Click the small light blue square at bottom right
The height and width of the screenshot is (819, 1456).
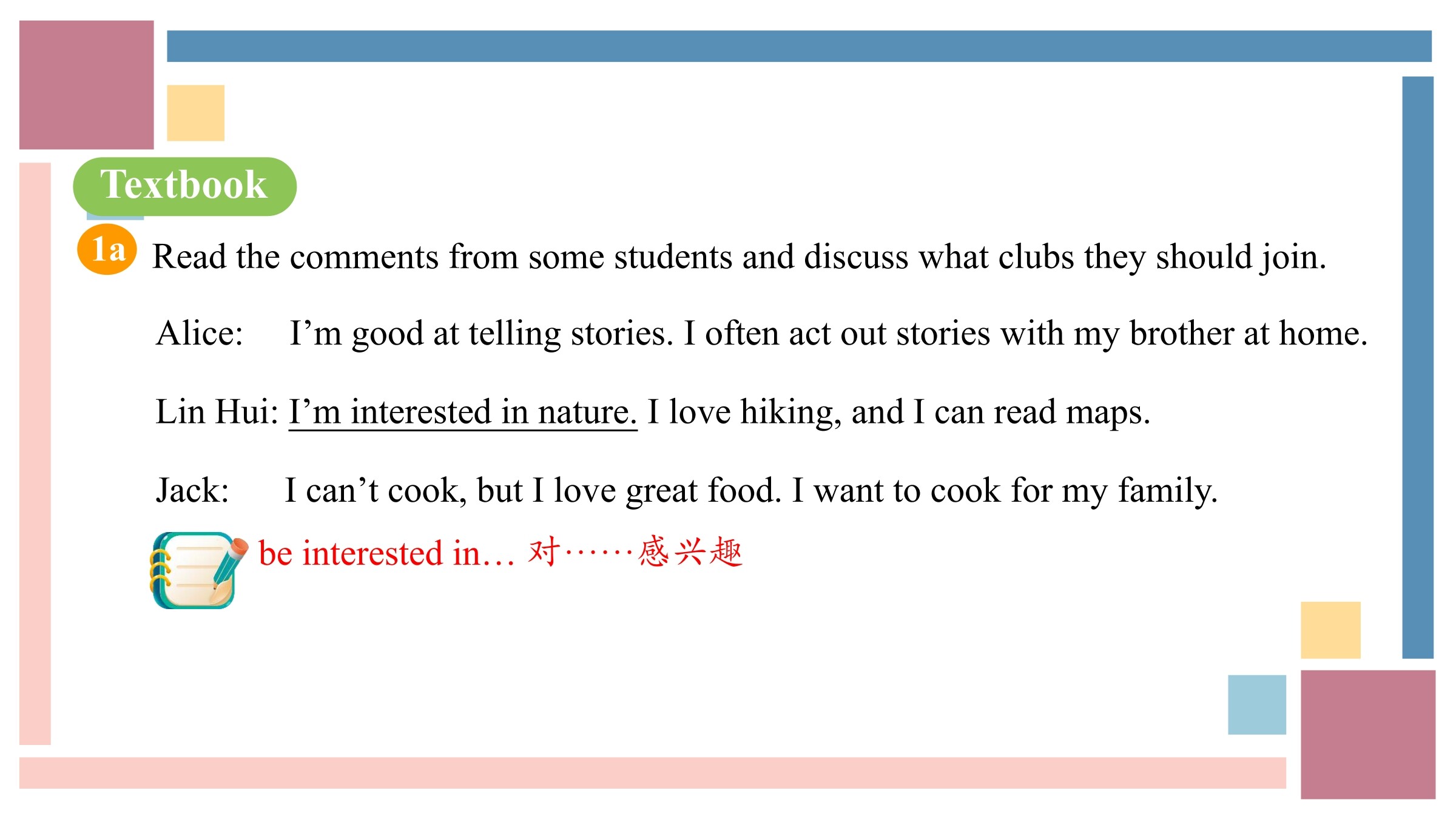[x=1257, y=704]
